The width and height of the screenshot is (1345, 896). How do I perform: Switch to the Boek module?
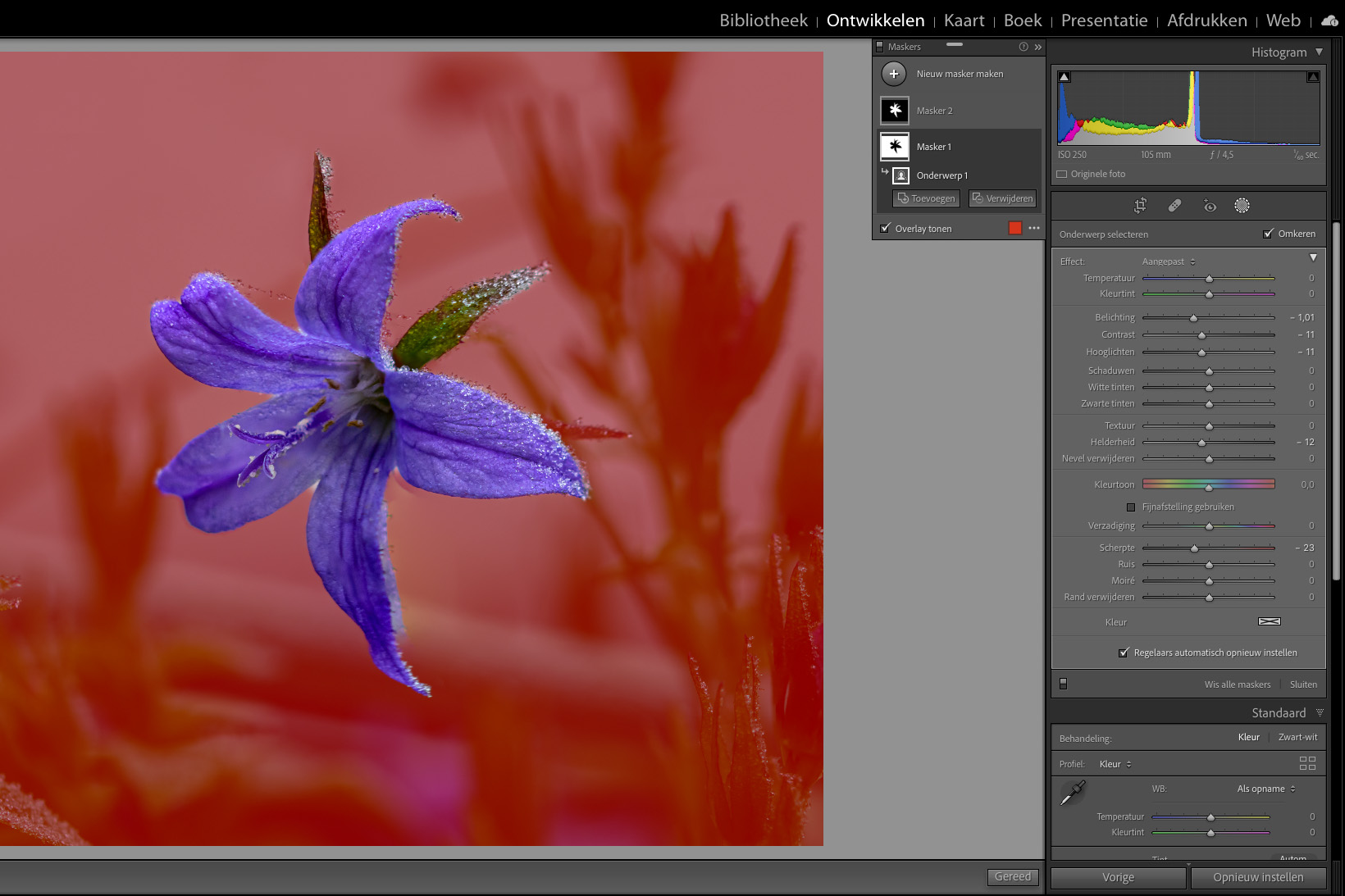click(1023, 20)
